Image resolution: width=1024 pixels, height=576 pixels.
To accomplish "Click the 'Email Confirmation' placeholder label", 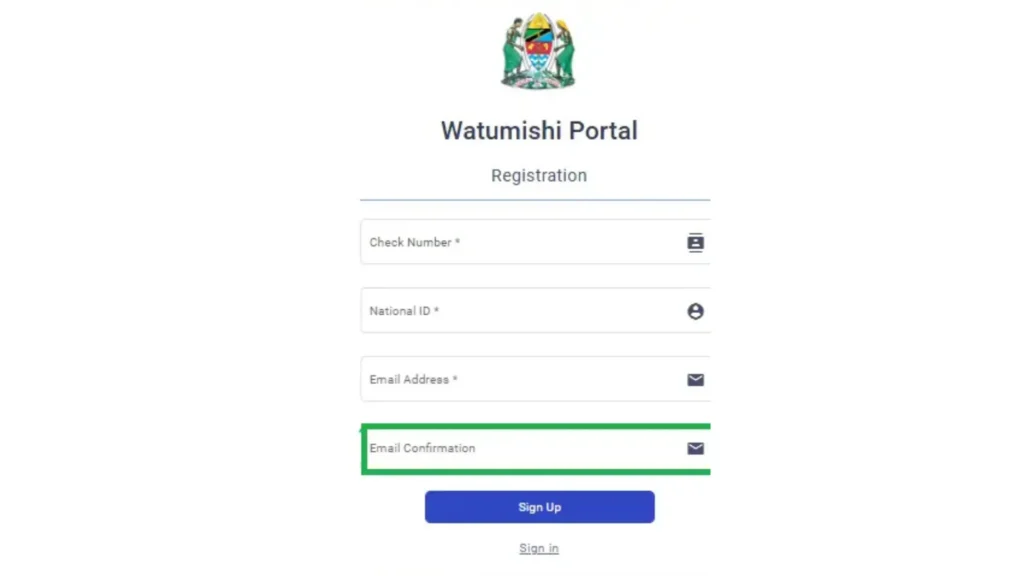I will coord(423,448).
